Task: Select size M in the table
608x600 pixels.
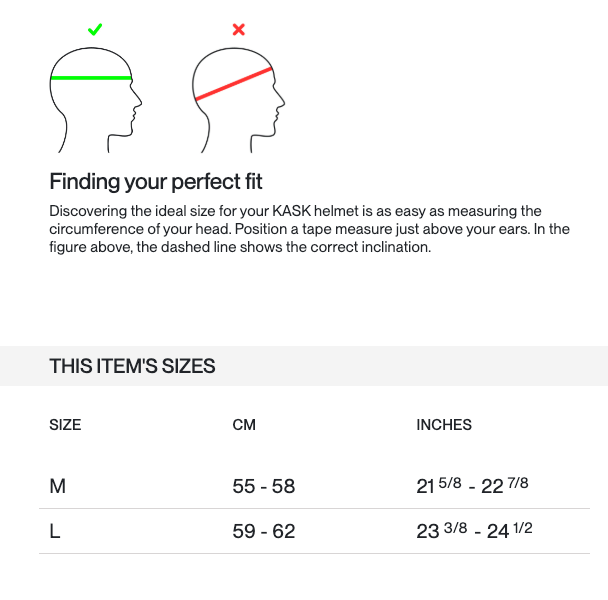Action: coord(58,486)
